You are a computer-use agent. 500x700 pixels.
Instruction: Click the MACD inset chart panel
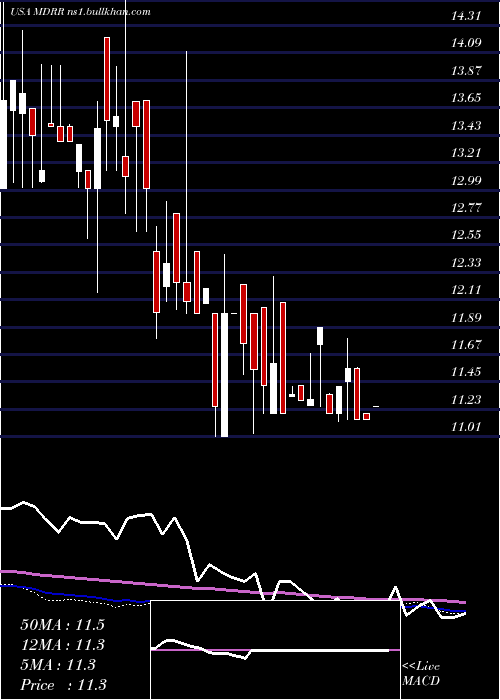(275, 650)
